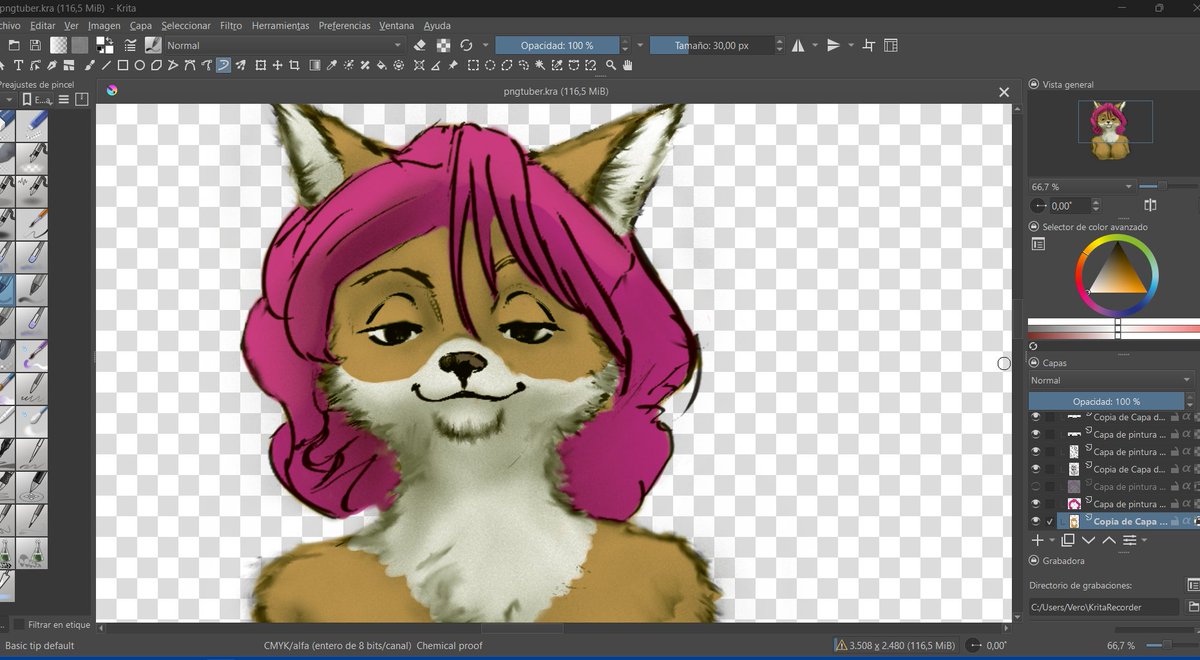Select the highlighted Dynamic Brush tool
The height and width of the screenshot is (660, 1200).
pos(223,65)
